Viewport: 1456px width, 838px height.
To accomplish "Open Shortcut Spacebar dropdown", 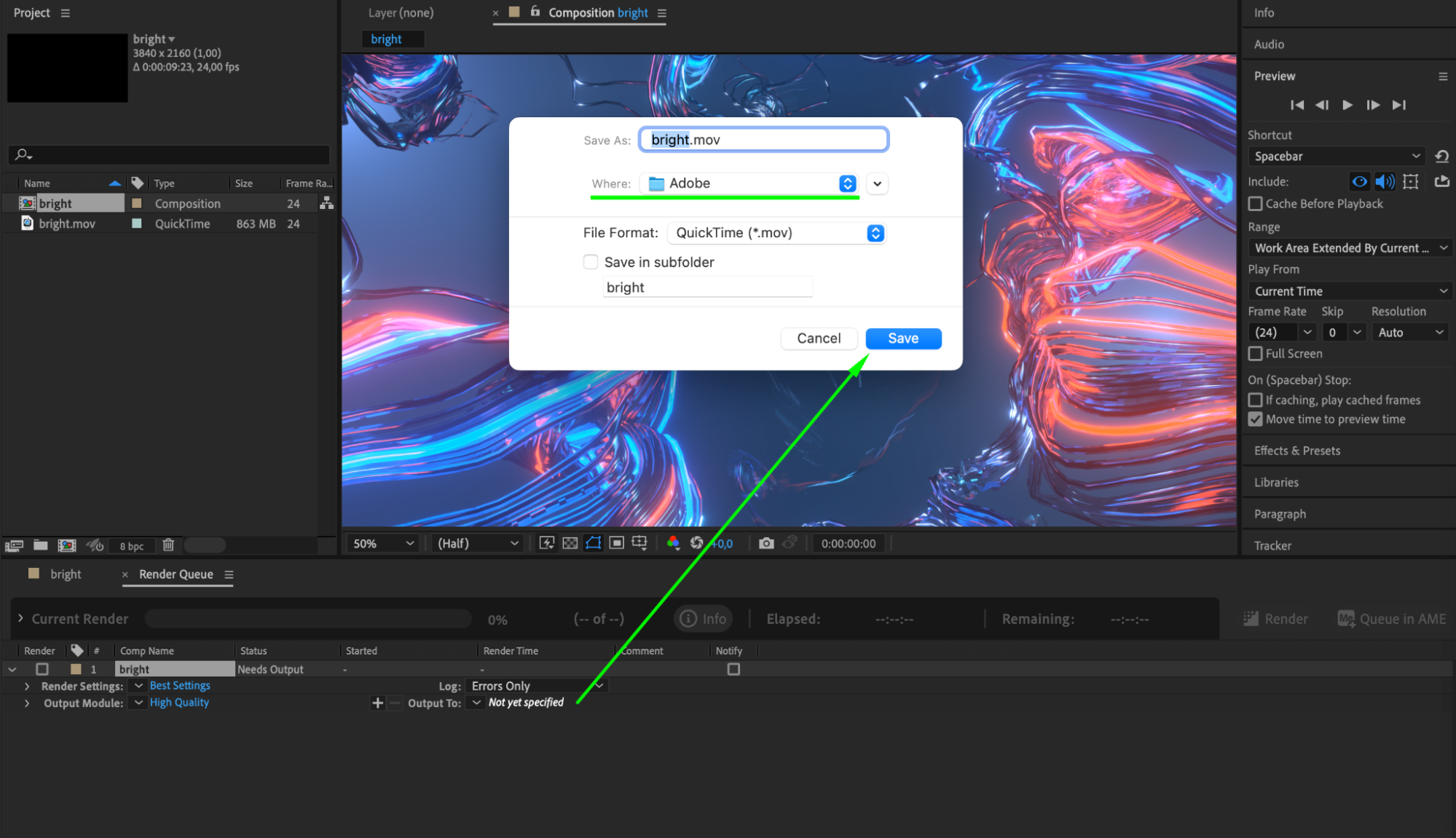I will pyautogui.click(x=1337, y=157).
